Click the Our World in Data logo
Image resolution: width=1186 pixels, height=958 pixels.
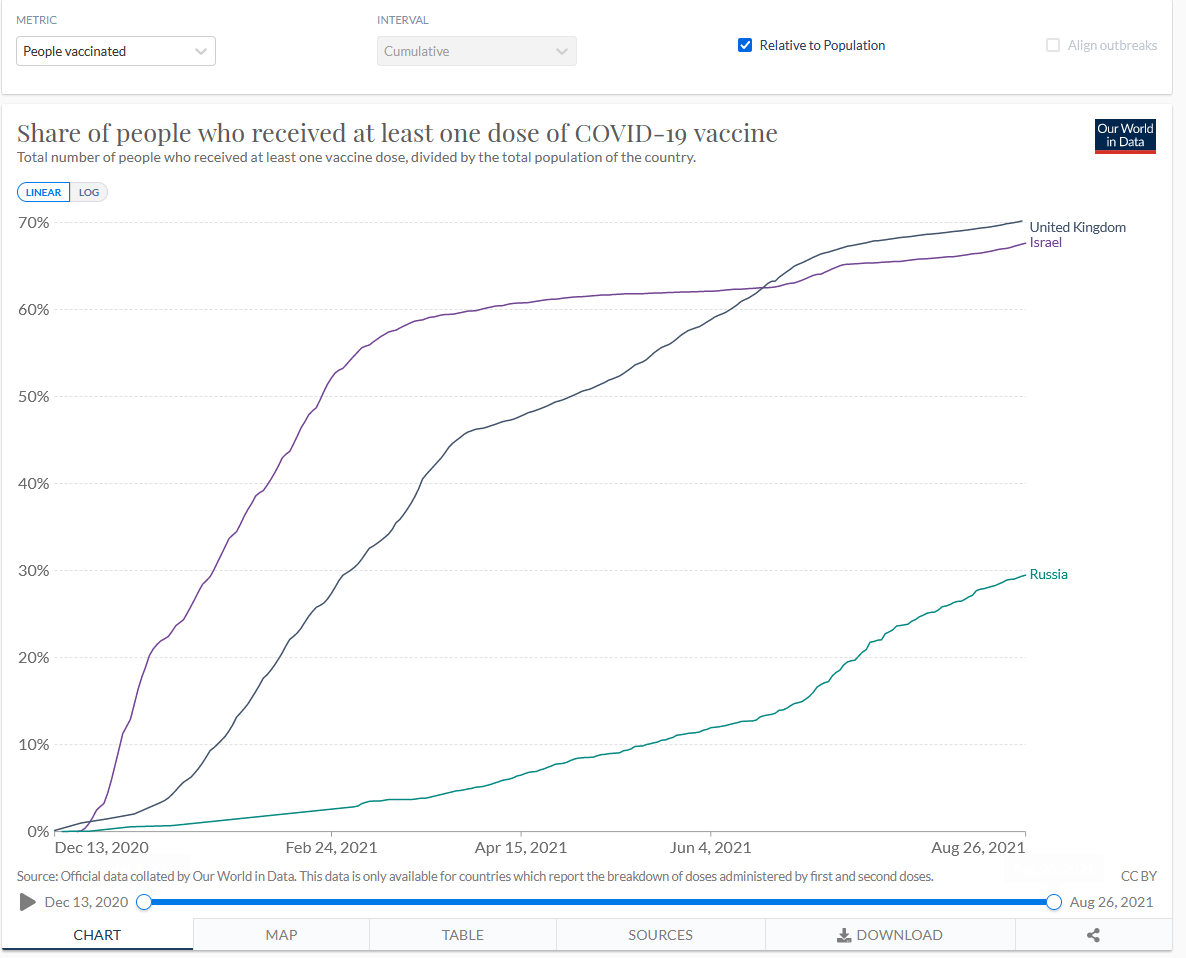click(x=1125, y=136)
